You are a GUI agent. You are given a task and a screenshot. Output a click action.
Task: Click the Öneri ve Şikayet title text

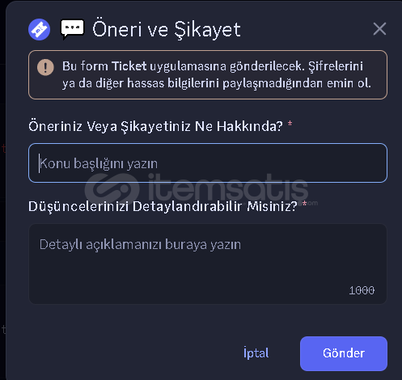click(166, 30)
